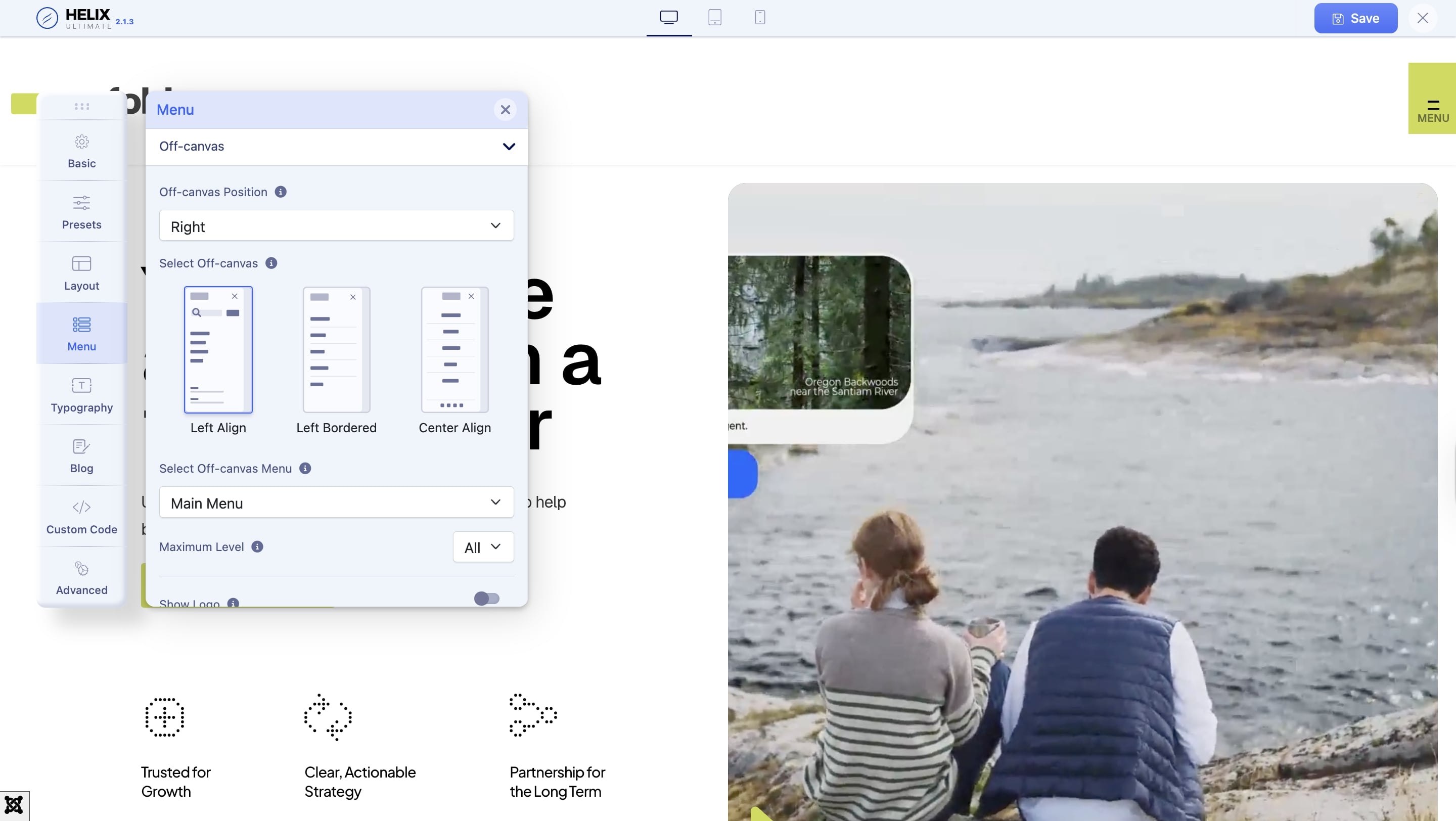Open the Custom Code panel

(81, 517)
